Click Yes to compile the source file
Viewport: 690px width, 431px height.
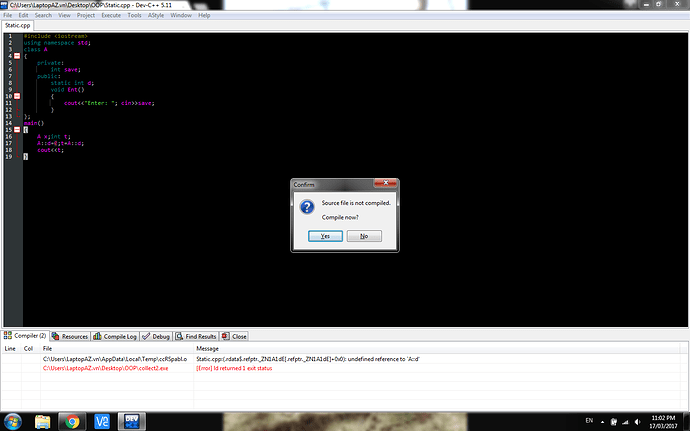[325, 236]
